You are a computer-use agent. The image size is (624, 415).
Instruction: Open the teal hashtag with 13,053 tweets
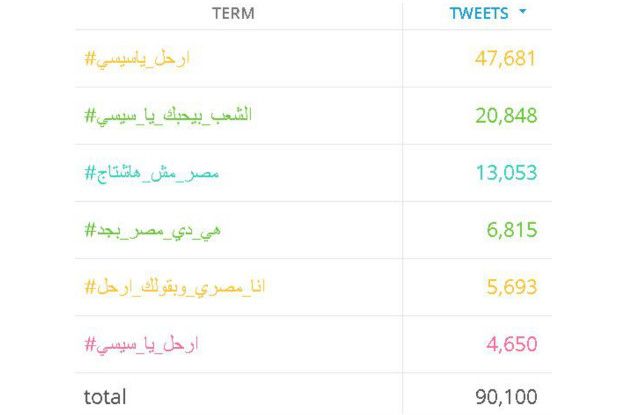152,173
